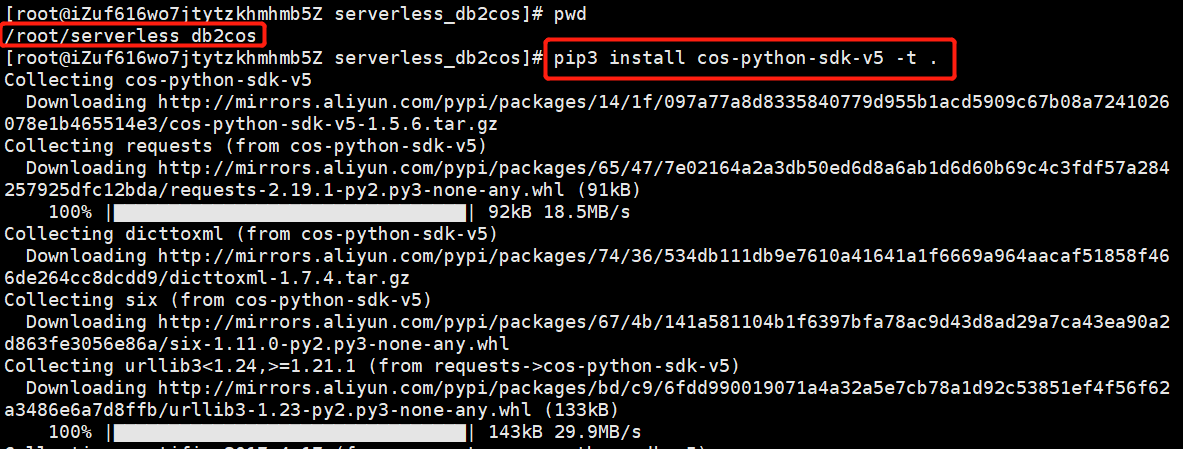Click the 'Collecting dicttoxml' output line
Image resolution: width=1183 pixels, height=449 pixels.
pos(250,234)
